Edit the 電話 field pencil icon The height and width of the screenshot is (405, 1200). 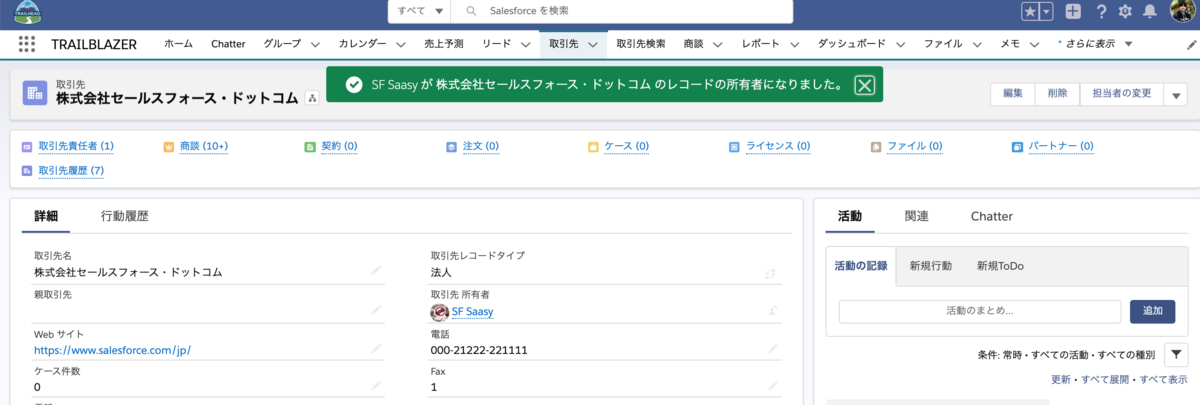coord(773,349)
